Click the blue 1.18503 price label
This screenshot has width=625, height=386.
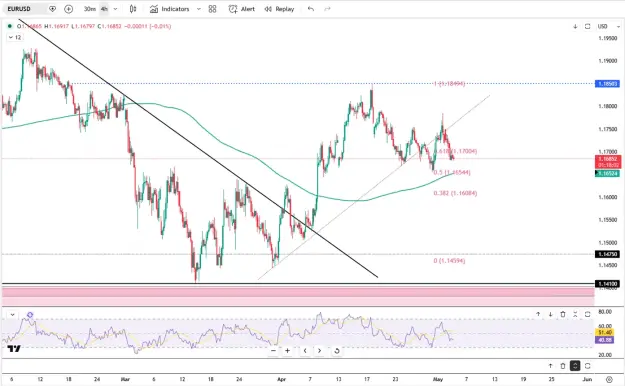point(607,84)
